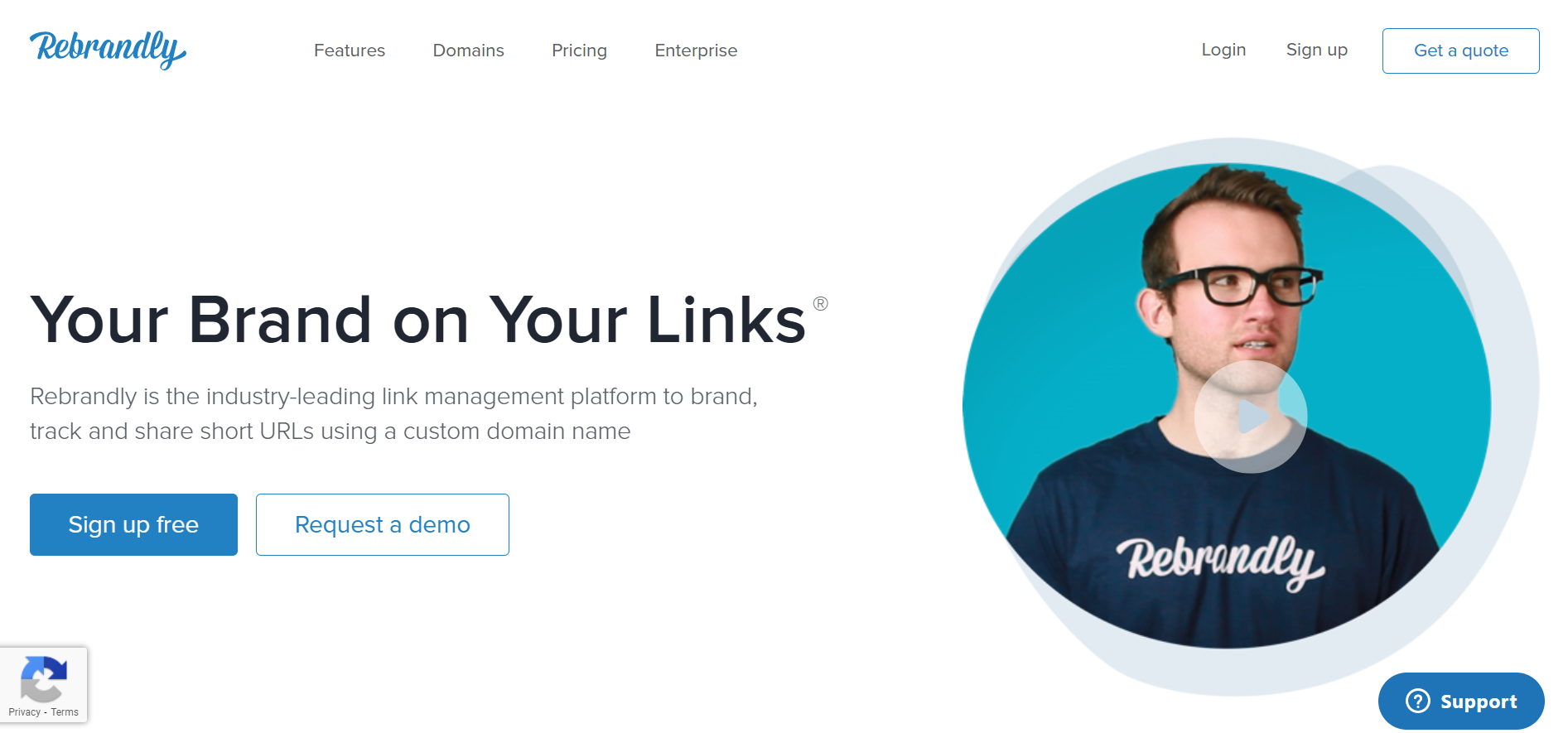The height and width of the screenshot is (733, 1568).
Task: Open the Domains menu item
Action: [468, 51]
